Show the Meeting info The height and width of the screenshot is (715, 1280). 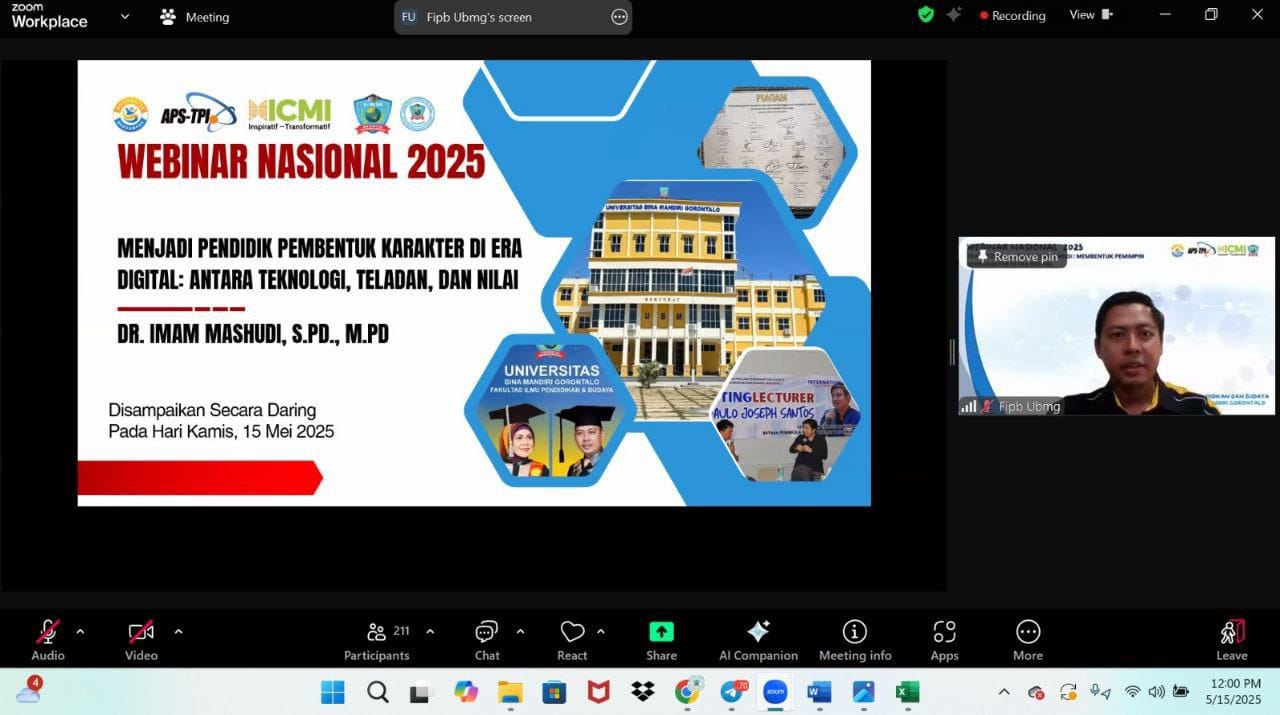(855, 638)
